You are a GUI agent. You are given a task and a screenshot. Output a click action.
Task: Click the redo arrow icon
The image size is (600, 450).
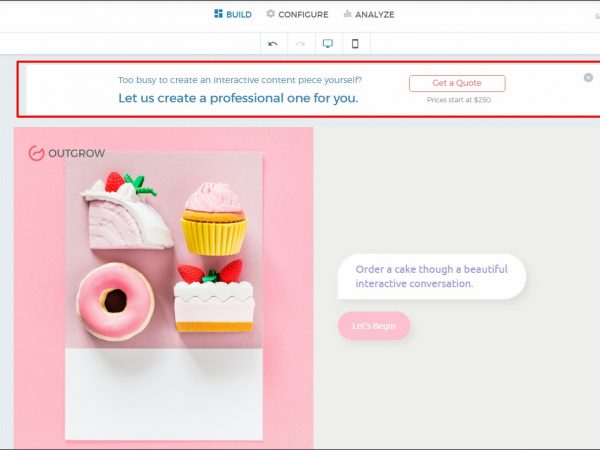[x=300, y=44]
